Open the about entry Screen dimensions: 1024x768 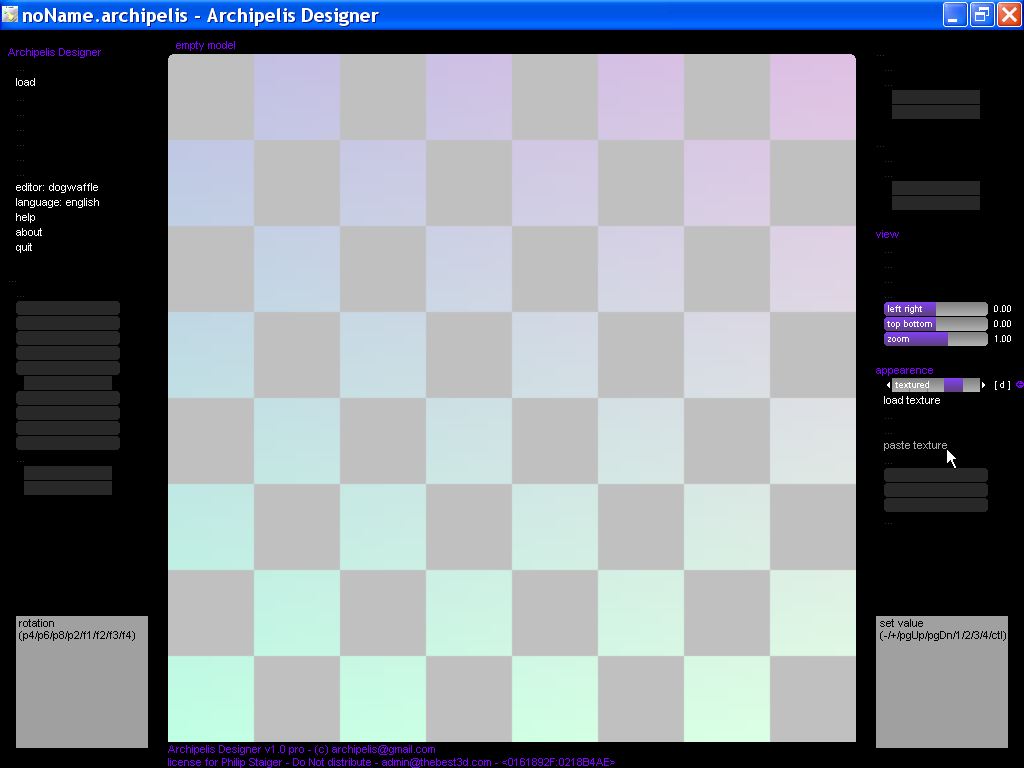(x=28, y=232)
